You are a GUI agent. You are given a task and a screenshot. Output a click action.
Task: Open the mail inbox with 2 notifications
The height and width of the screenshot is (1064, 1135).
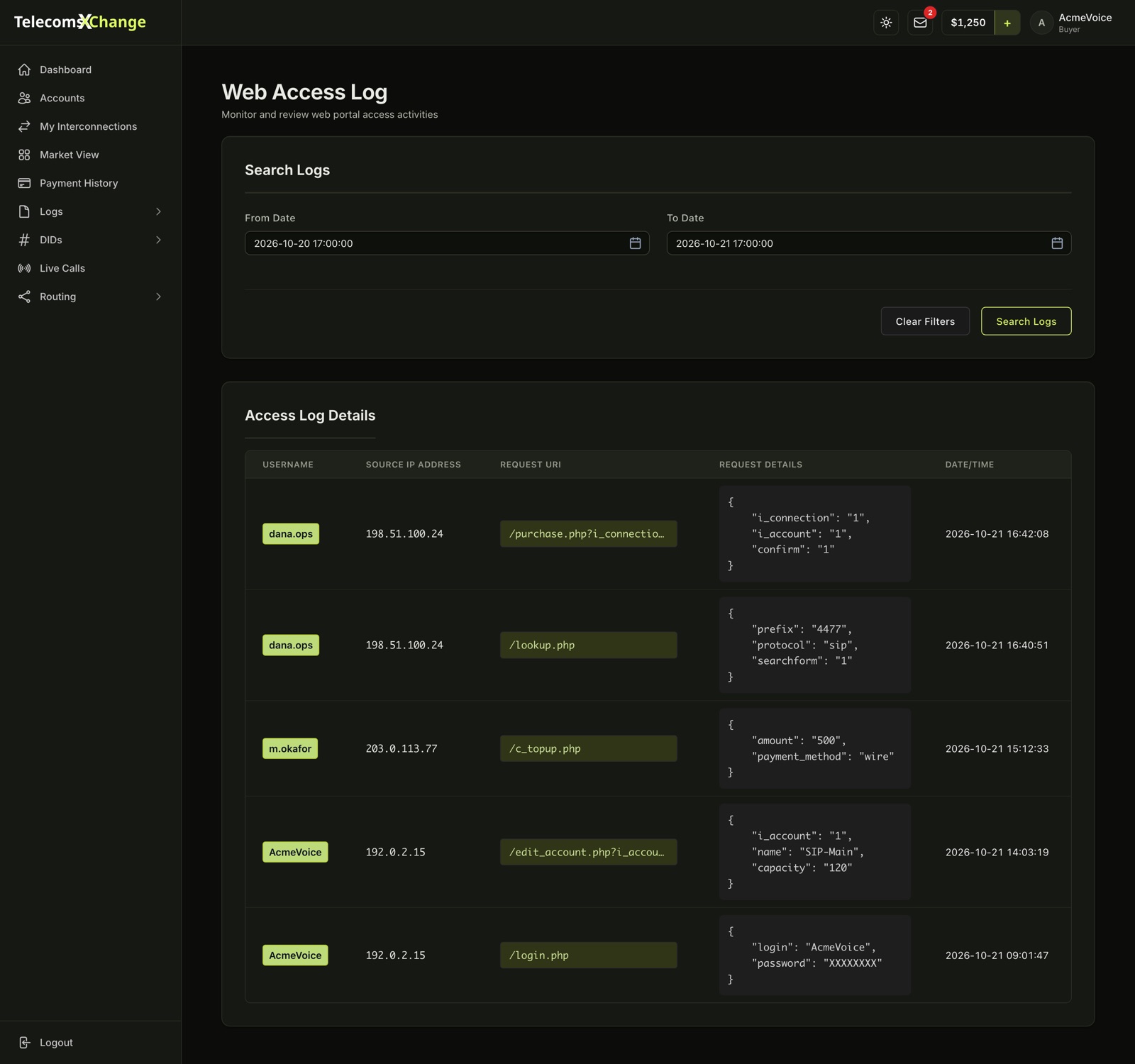(920, 23)
